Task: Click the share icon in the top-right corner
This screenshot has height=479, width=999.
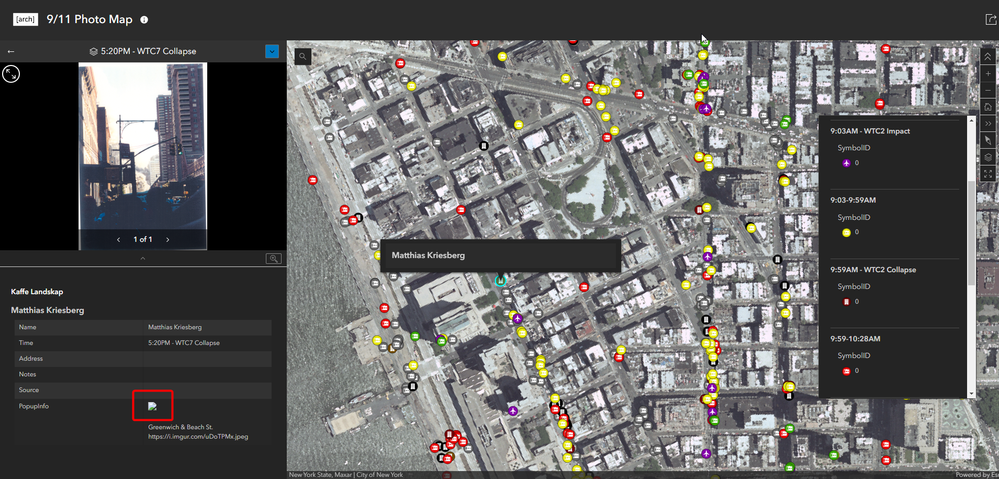Action: (991, 20)
